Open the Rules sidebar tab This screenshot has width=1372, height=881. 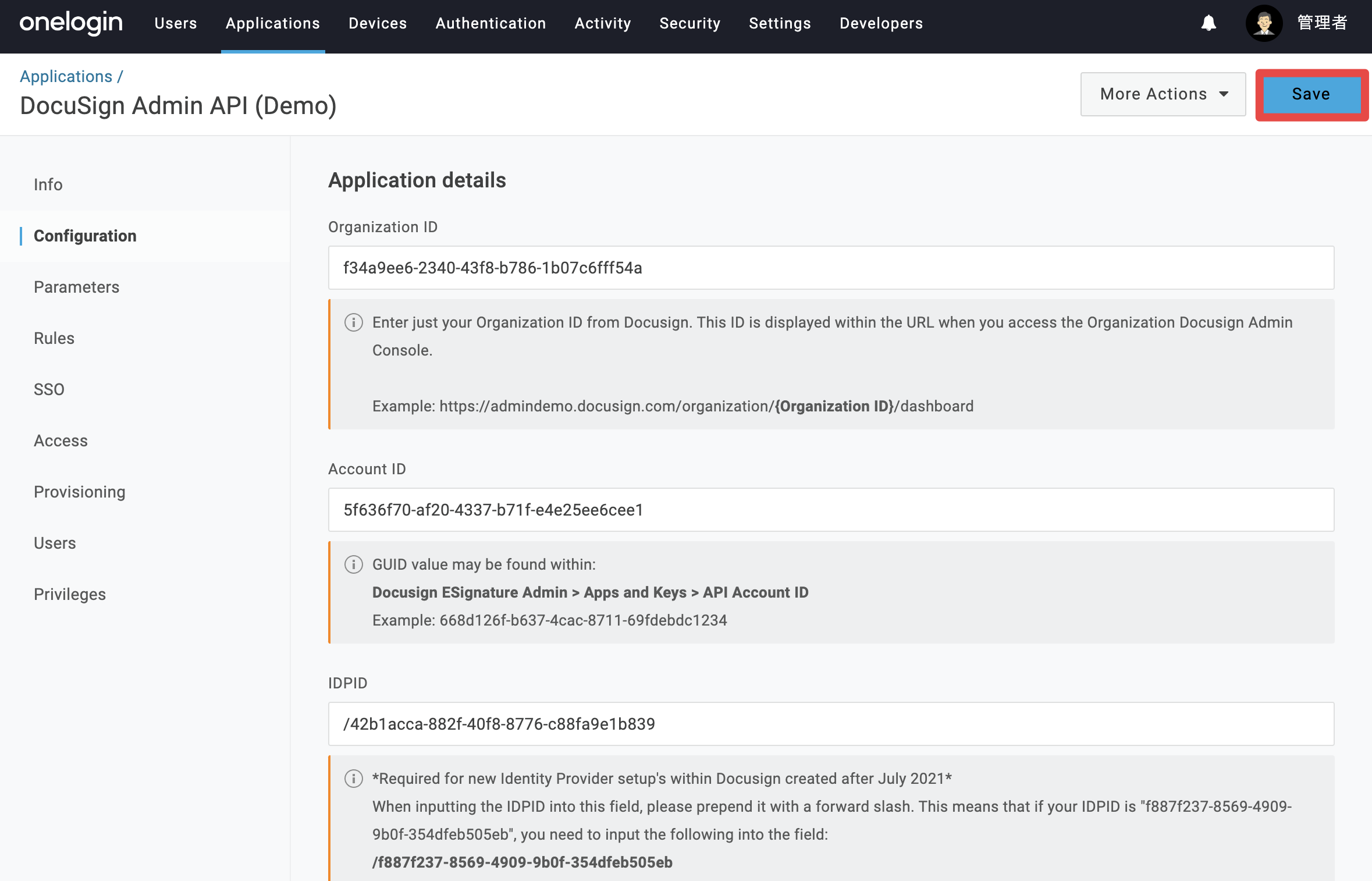[54, 338]
